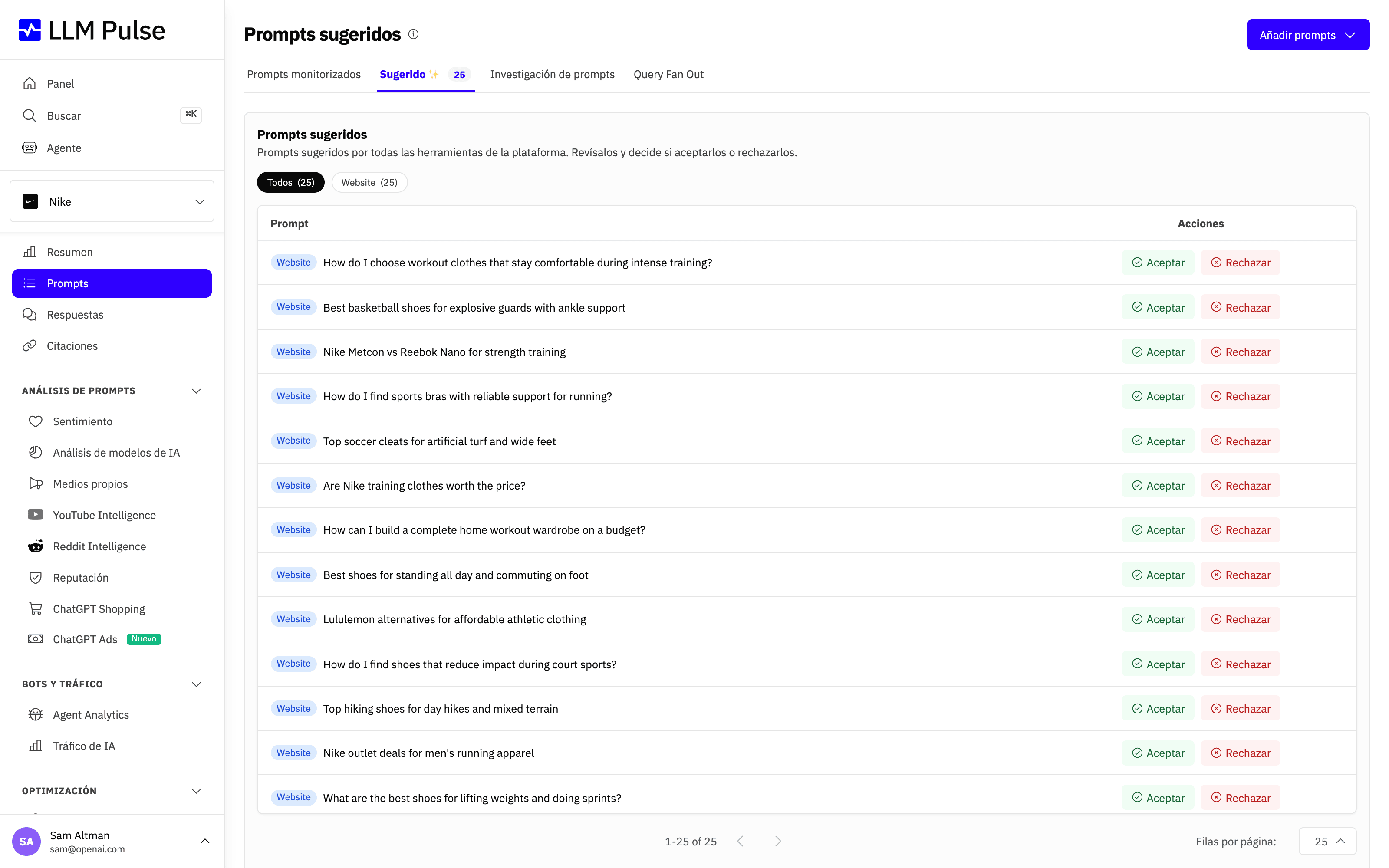Click the Nuevo badge on ChatGPT Ads
The height and width of the screenshot is (868, 1389).
pyautogui.click(x=144, y=639)
